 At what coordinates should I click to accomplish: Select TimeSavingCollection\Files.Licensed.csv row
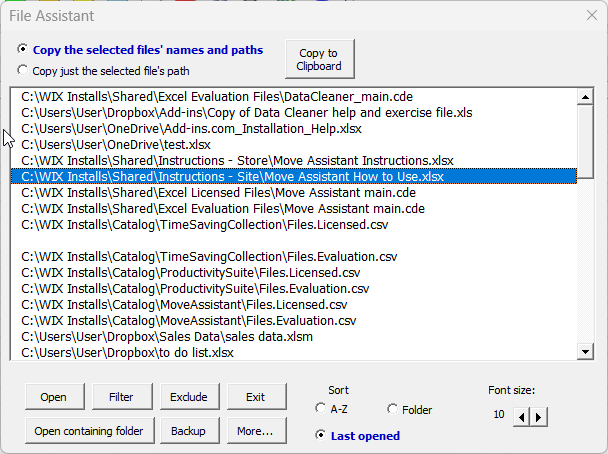[294, 224]
